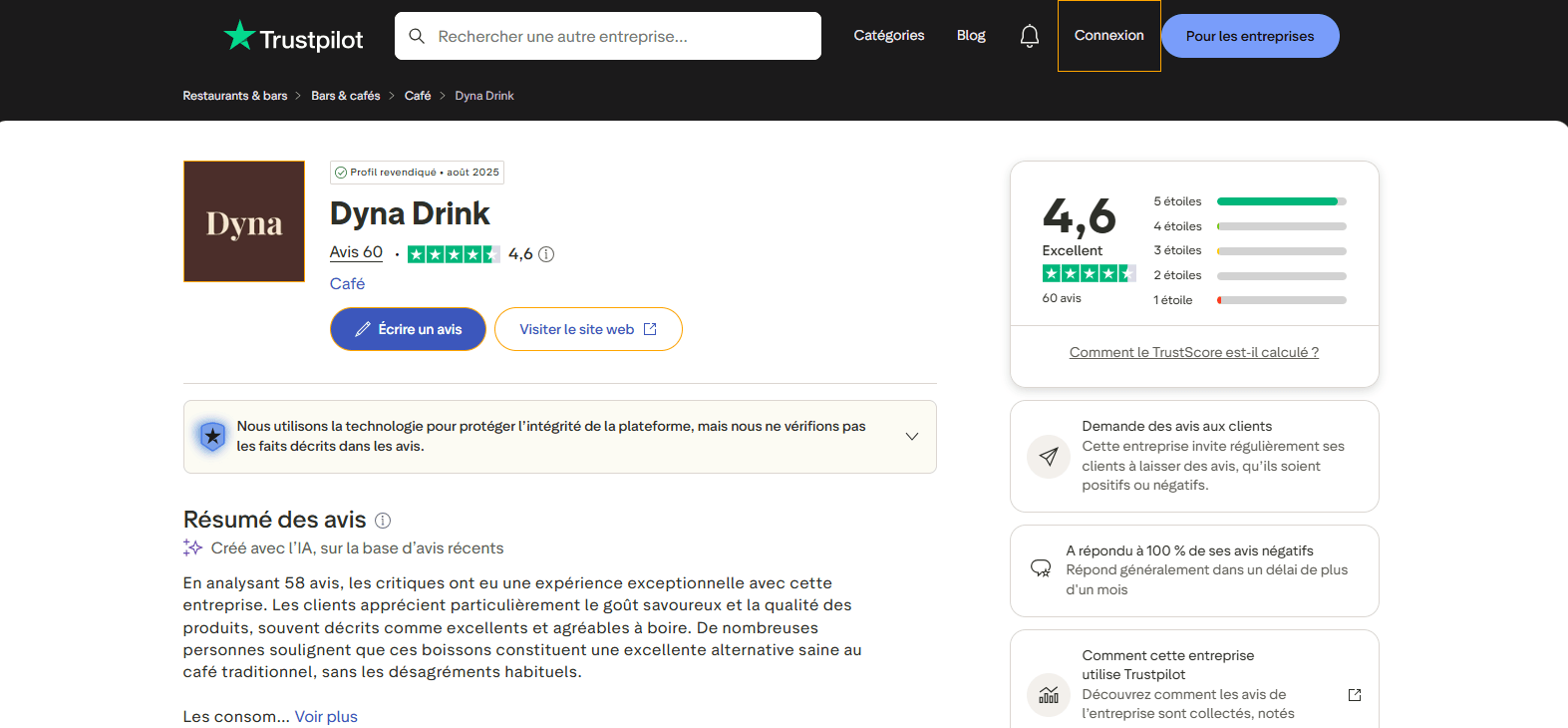
Task: Click Visiter le site web button
Action: coord(588,329)
